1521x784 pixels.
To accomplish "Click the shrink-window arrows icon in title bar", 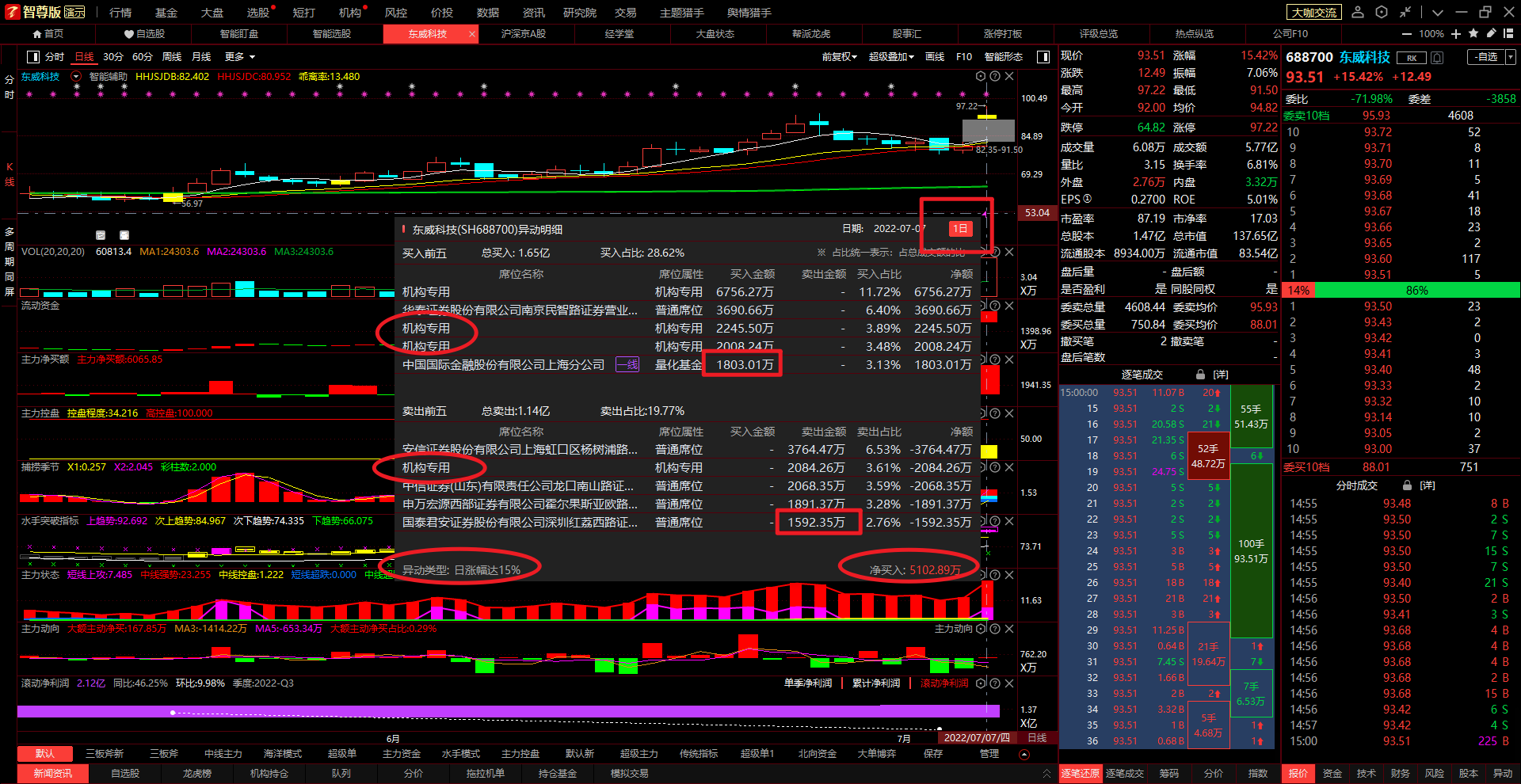I will tap(1405, 12).
